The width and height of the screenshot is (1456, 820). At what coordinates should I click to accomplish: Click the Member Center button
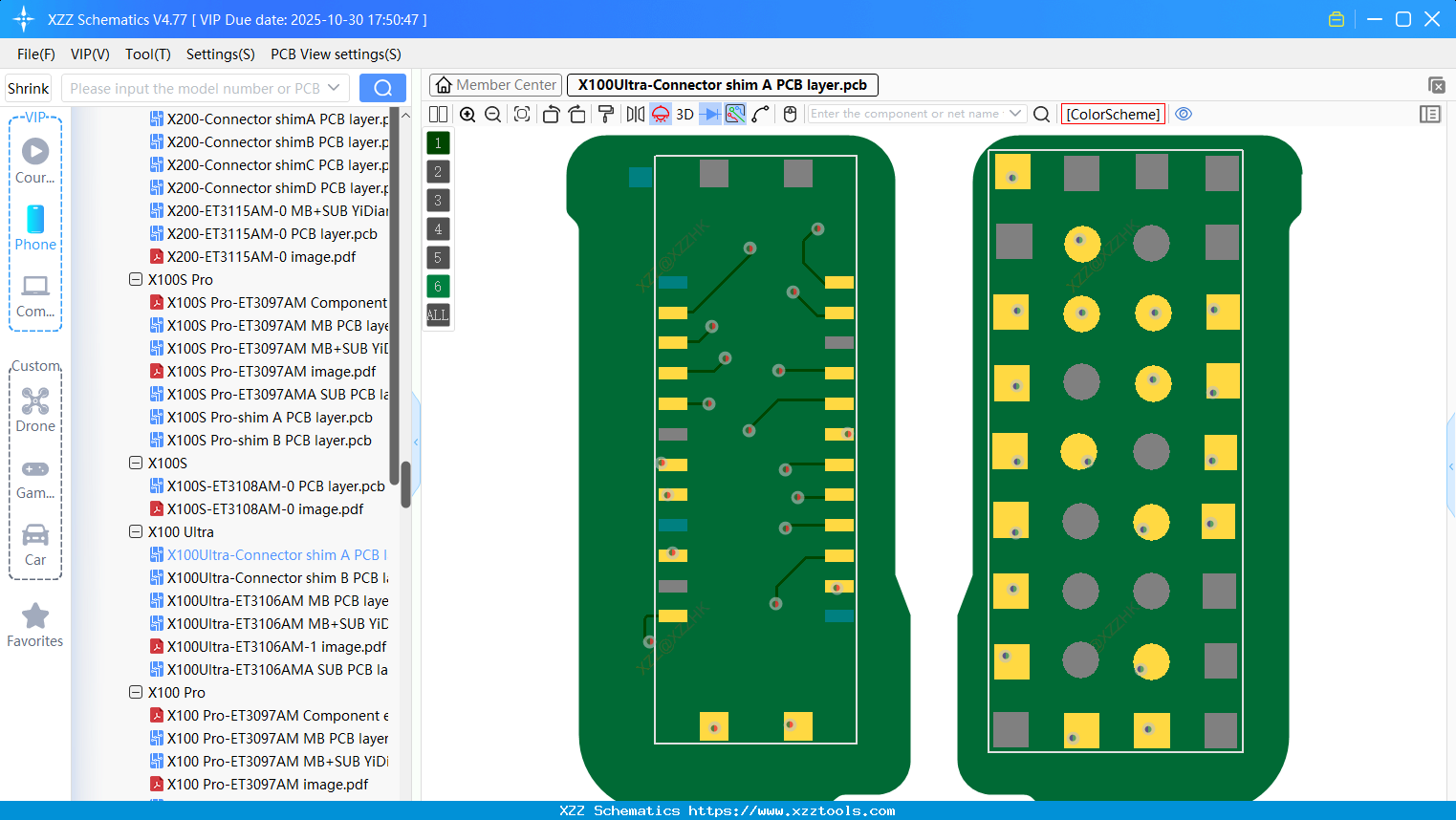[x=494, y=84]
